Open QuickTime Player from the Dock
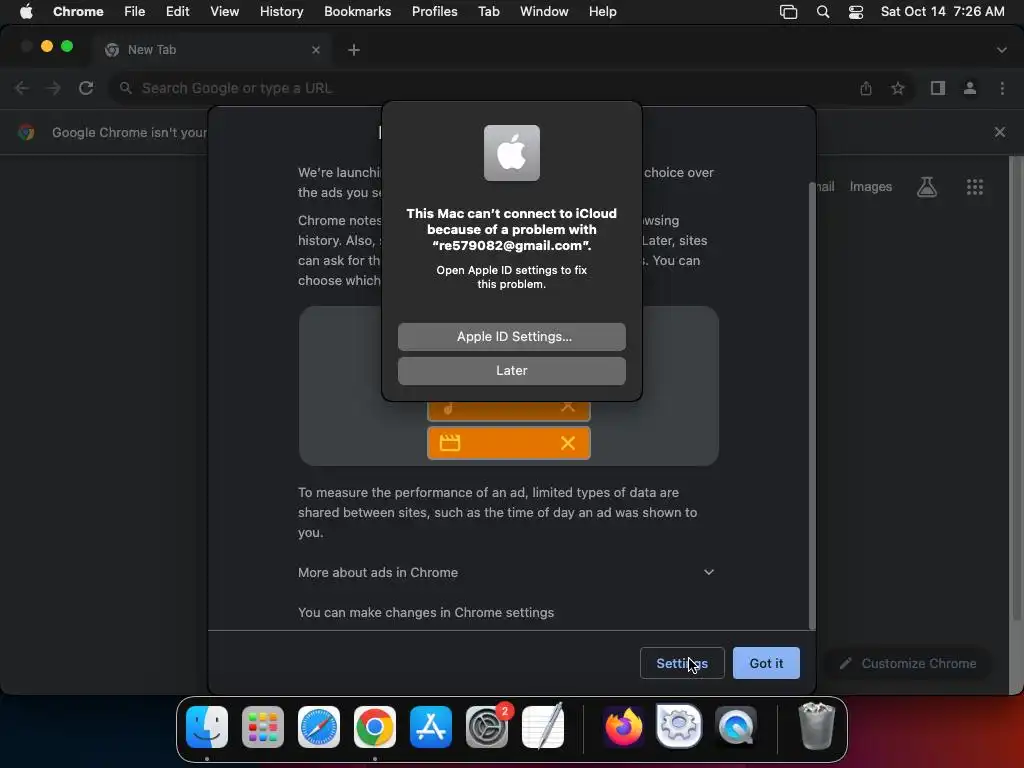The image size is (1024, 768). pyautogui.click(x=736, y=726)
